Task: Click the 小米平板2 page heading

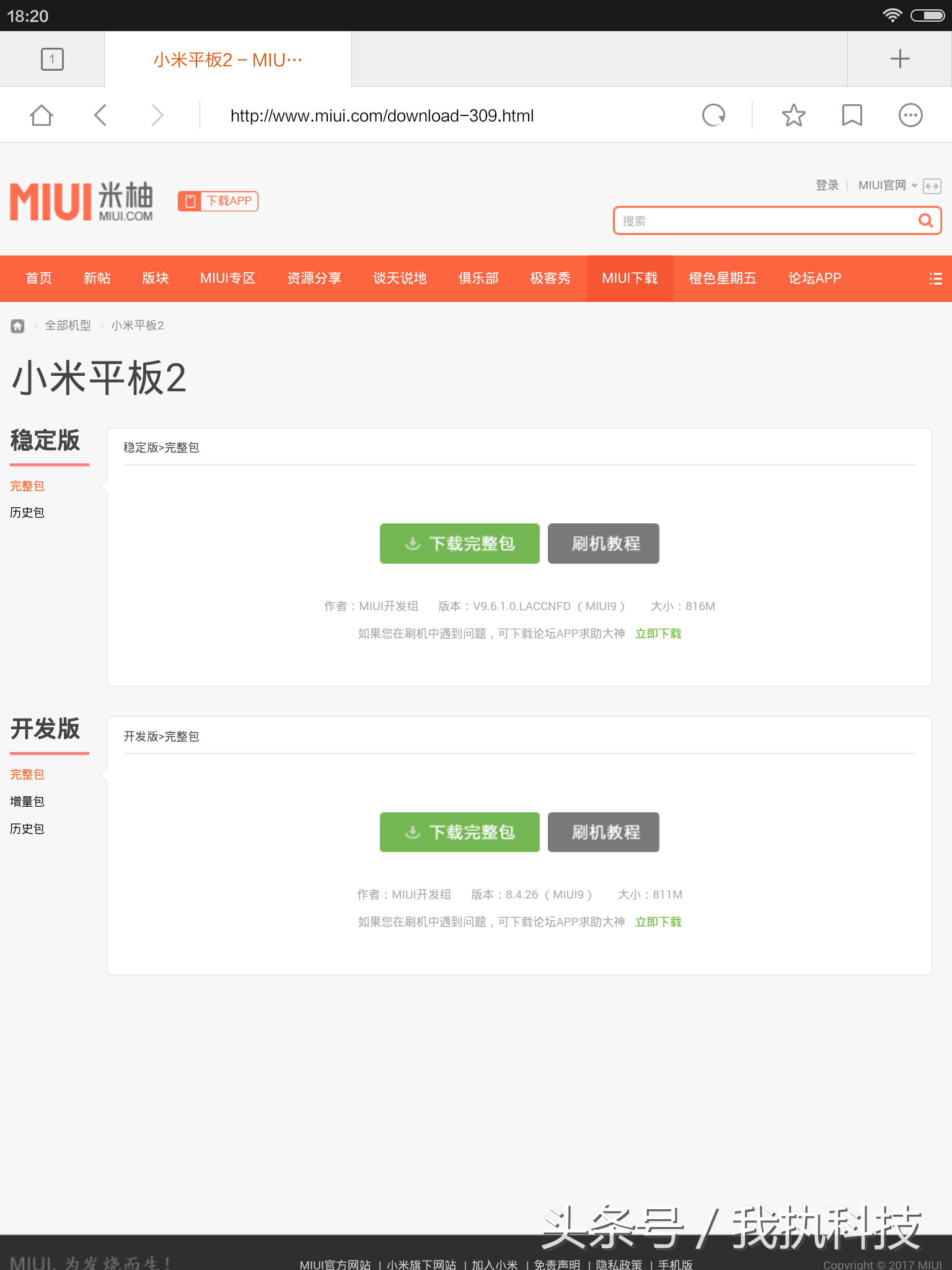Action: click(x=99, y=378)
